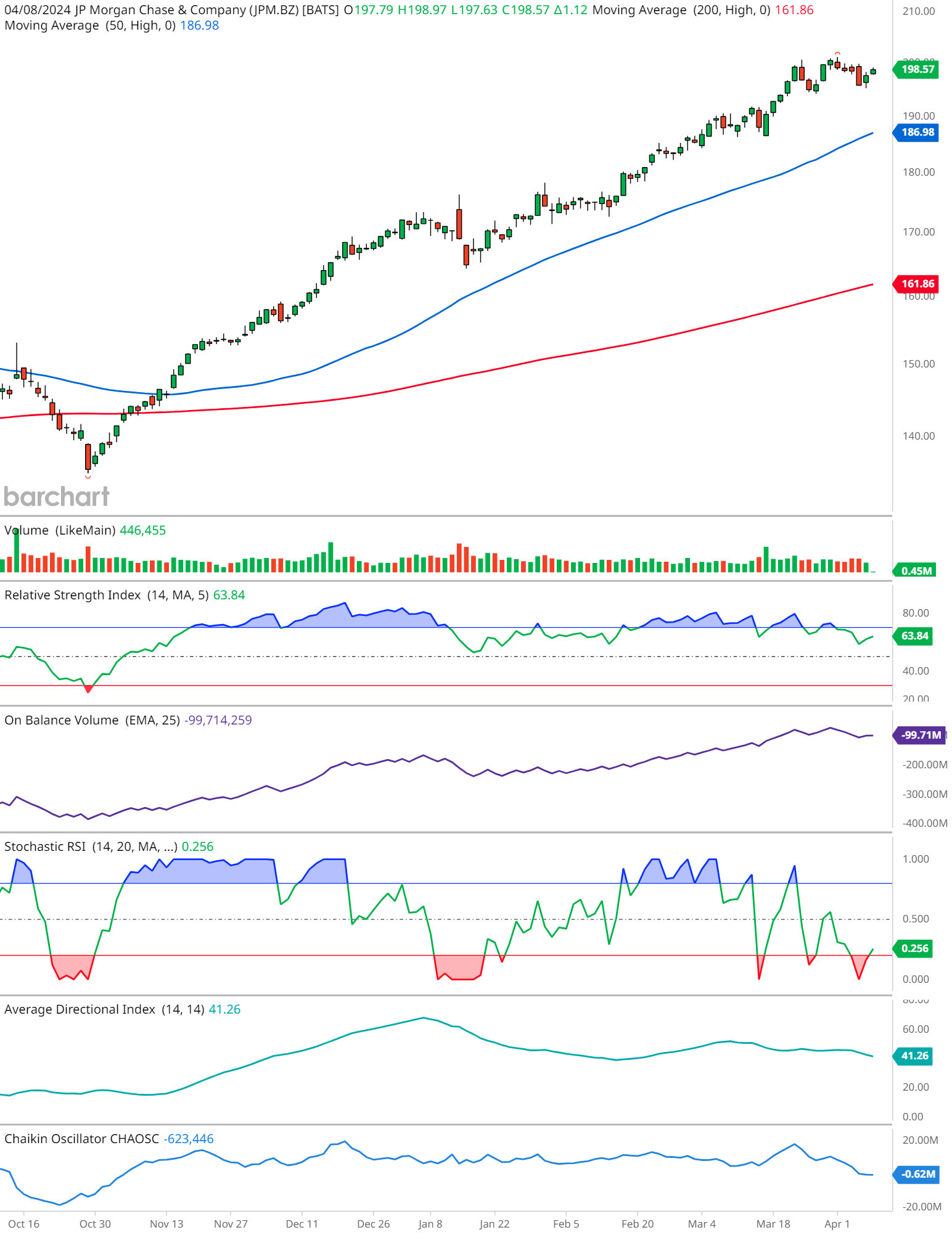This screenshot has width=952, height=1235.
Task: Click the Oct 16 date on time axis
Action: pyautogui.click(x=24, y=1224)
